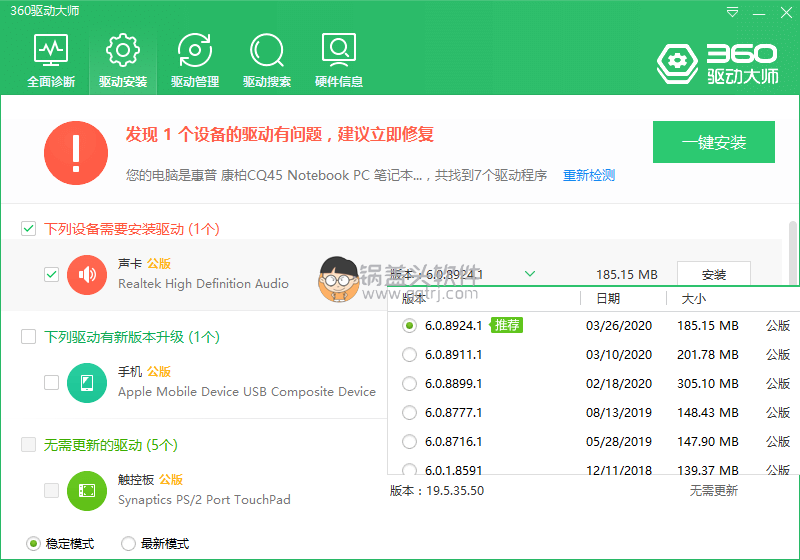Click the Apple Mobile Device USB Composite Device name
The height and width of the screenshot is (560, 800).
click(247, 392)
